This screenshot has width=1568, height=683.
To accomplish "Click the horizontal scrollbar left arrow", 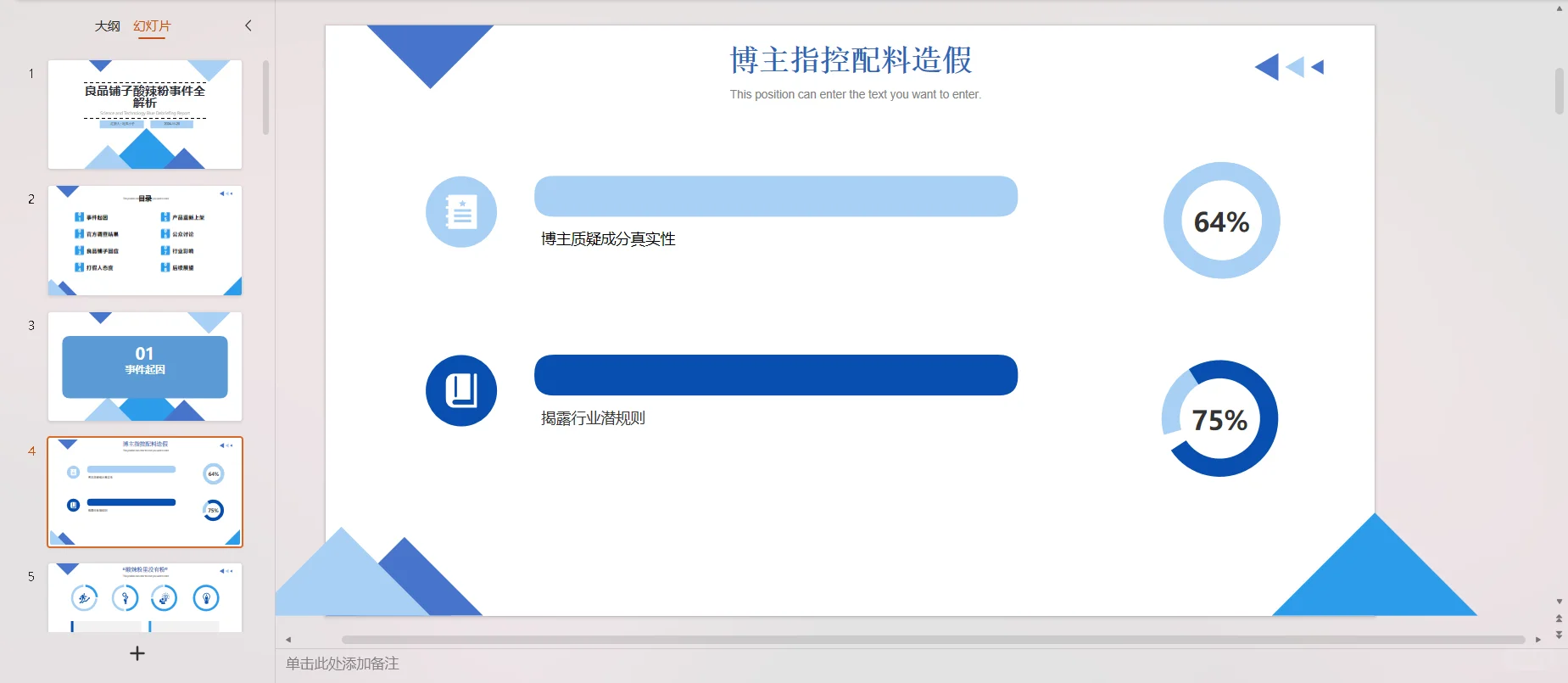I will click(x=288, y=640).
